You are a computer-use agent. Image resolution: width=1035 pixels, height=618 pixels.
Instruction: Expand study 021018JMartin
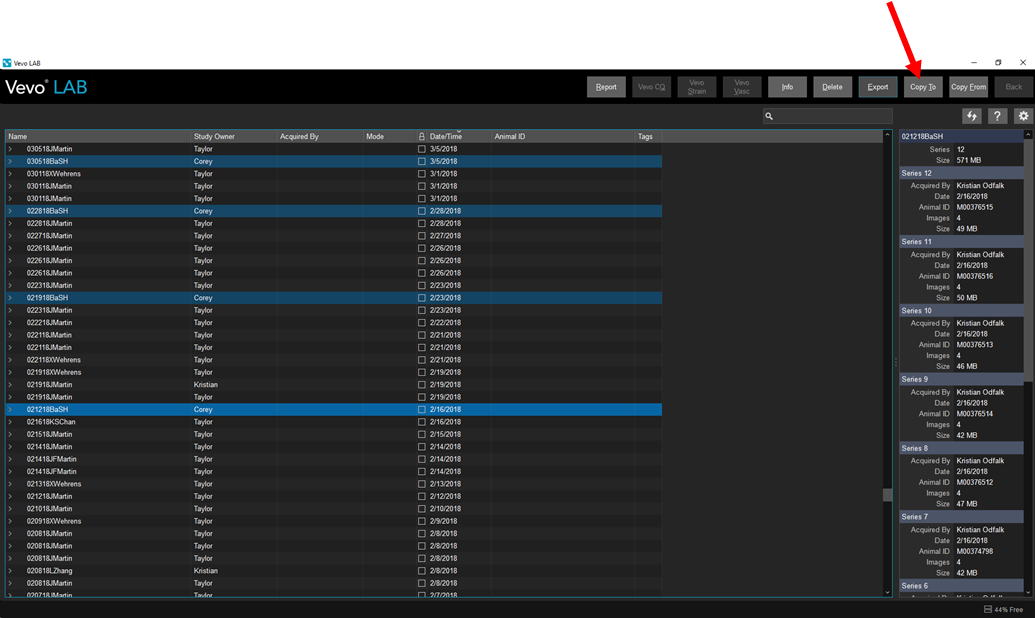click(10, 509)
